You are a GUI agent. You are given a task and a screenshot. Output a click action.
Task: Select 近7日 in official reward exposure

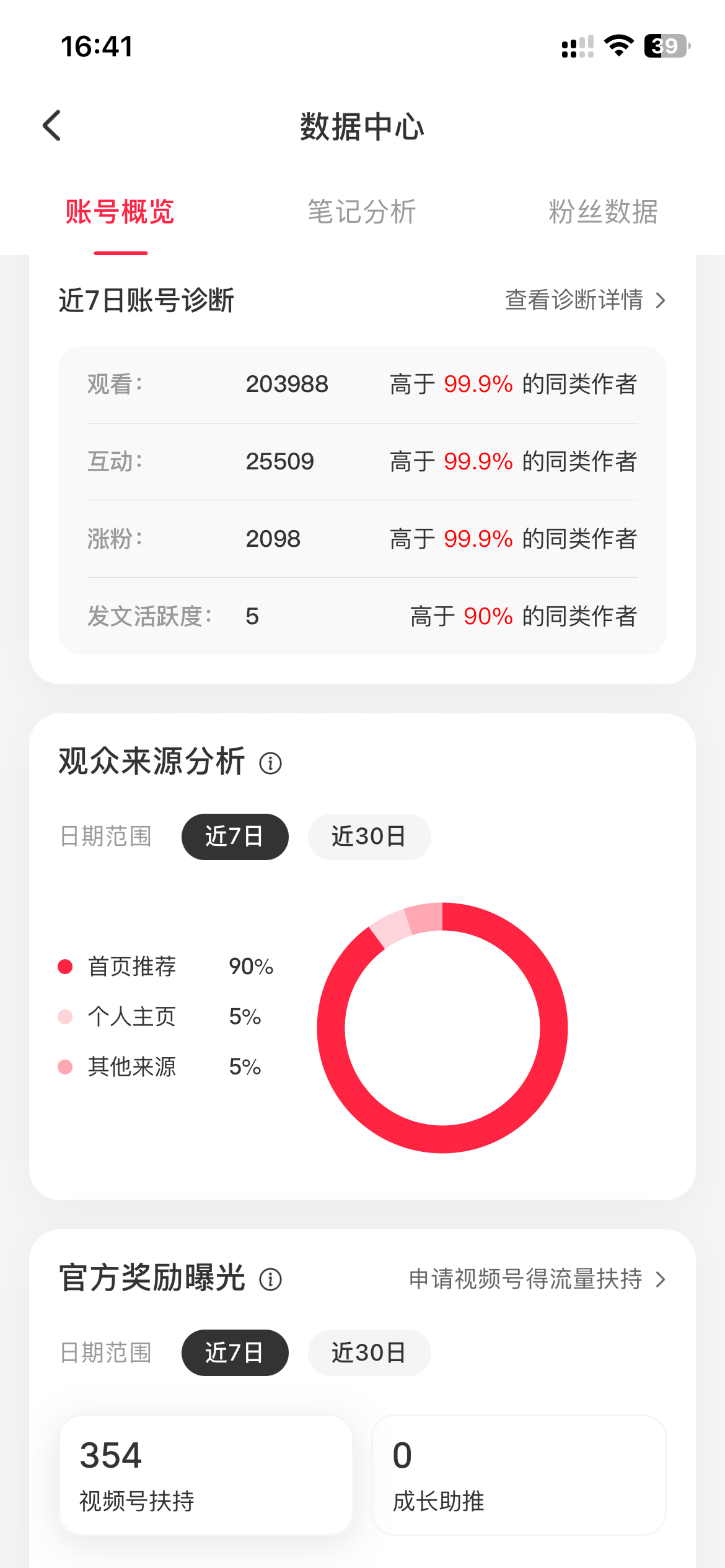235,1352
